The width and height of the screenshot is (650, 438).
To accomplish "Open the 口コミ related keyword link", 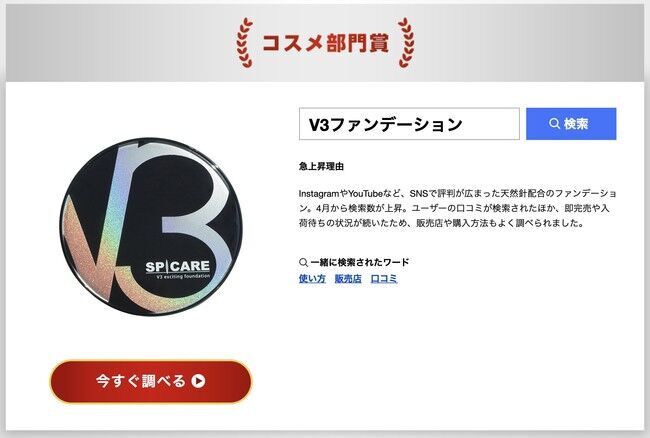I will click(x=384, y=278).
